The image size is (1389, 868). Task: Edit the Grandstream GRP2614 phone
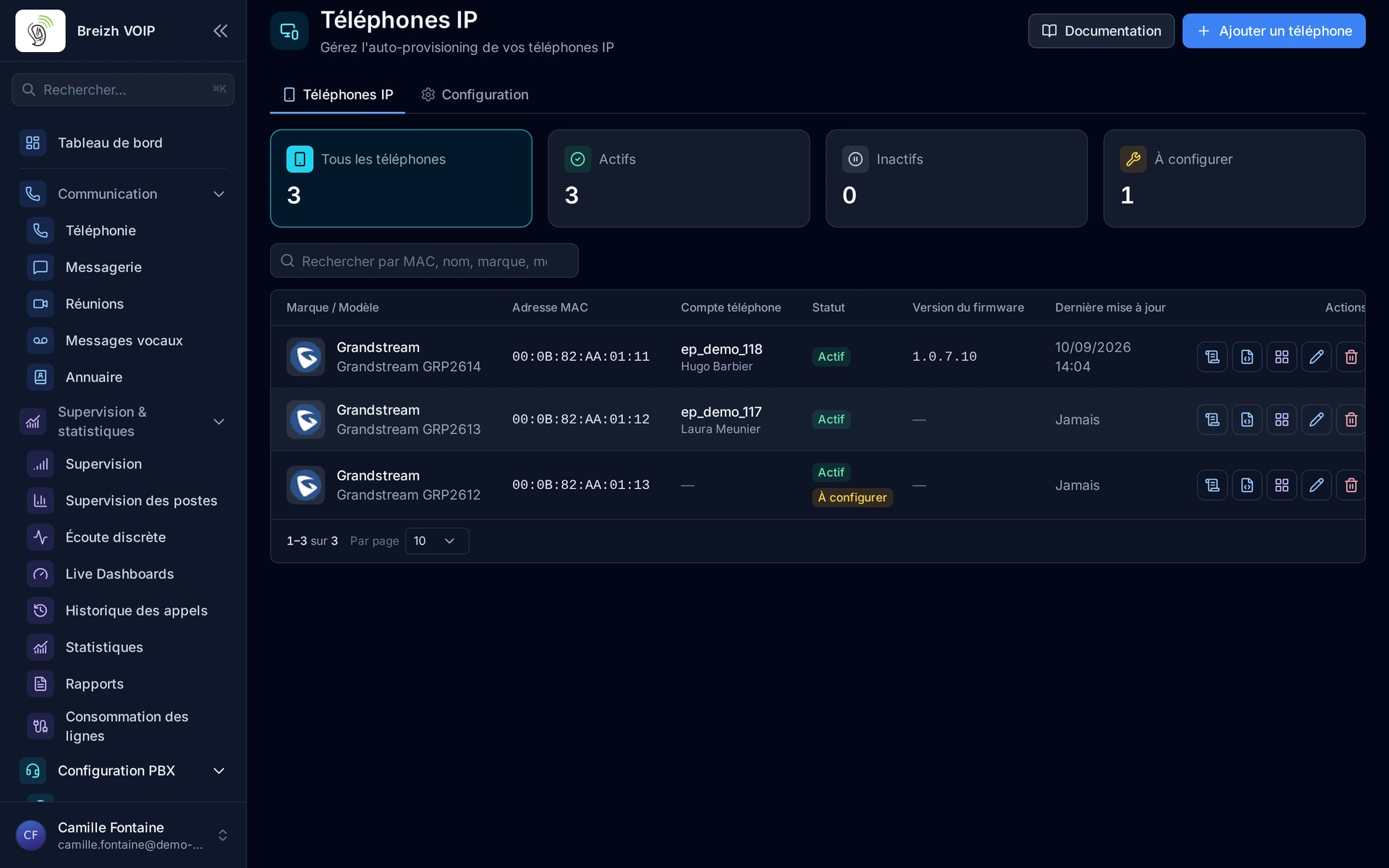tap(1317, 357)
